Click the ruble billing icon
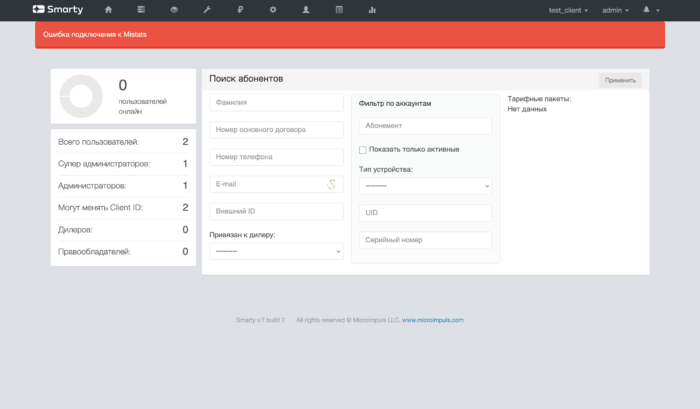 [240, 10]
